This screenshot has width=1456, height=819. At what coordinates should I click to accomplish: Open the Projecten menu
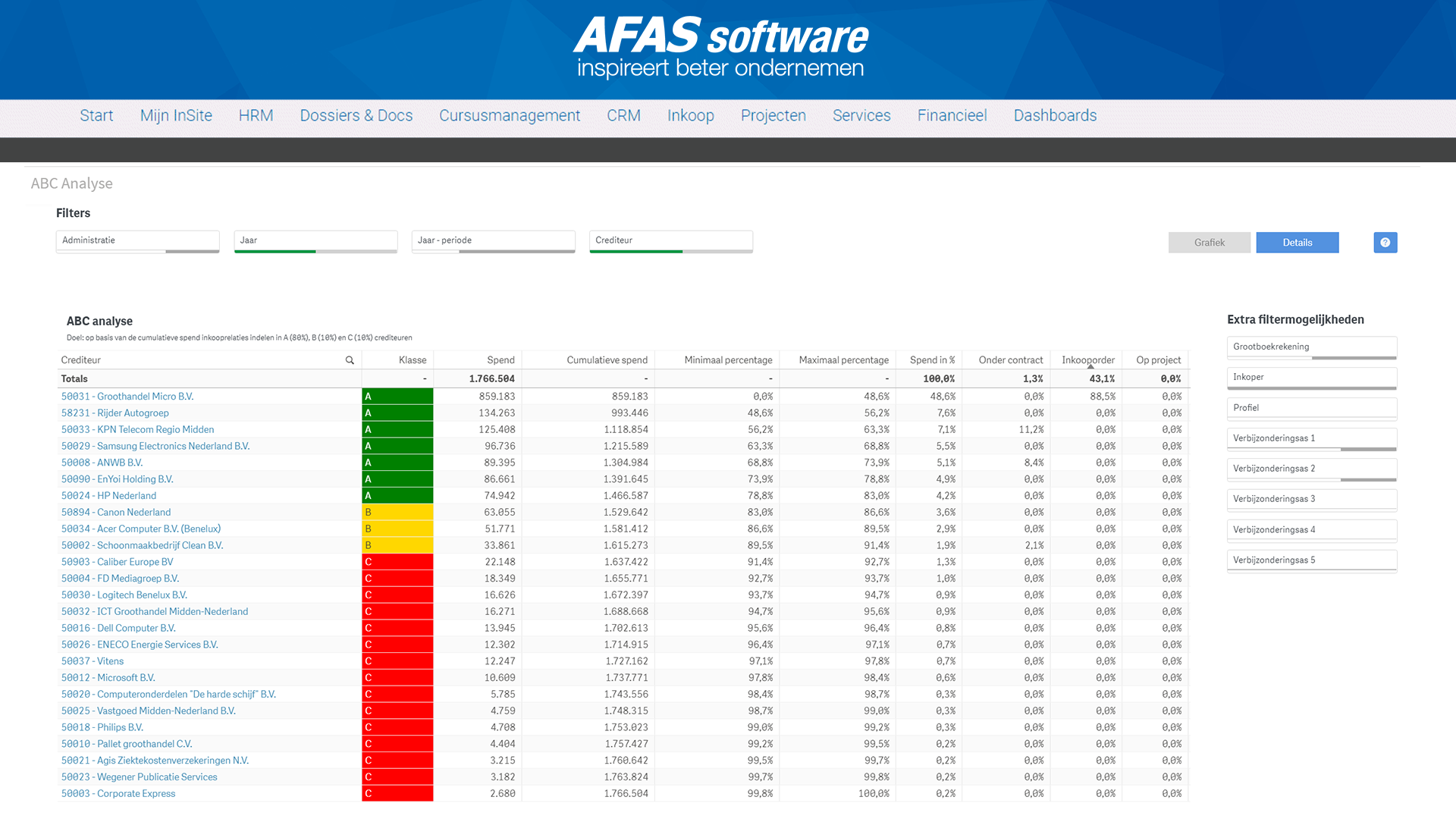(x=773, y=115)
